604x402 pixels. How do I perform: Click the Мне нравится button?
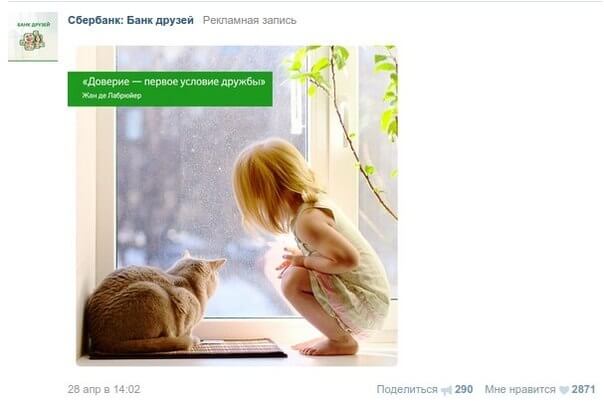[520, 390]
